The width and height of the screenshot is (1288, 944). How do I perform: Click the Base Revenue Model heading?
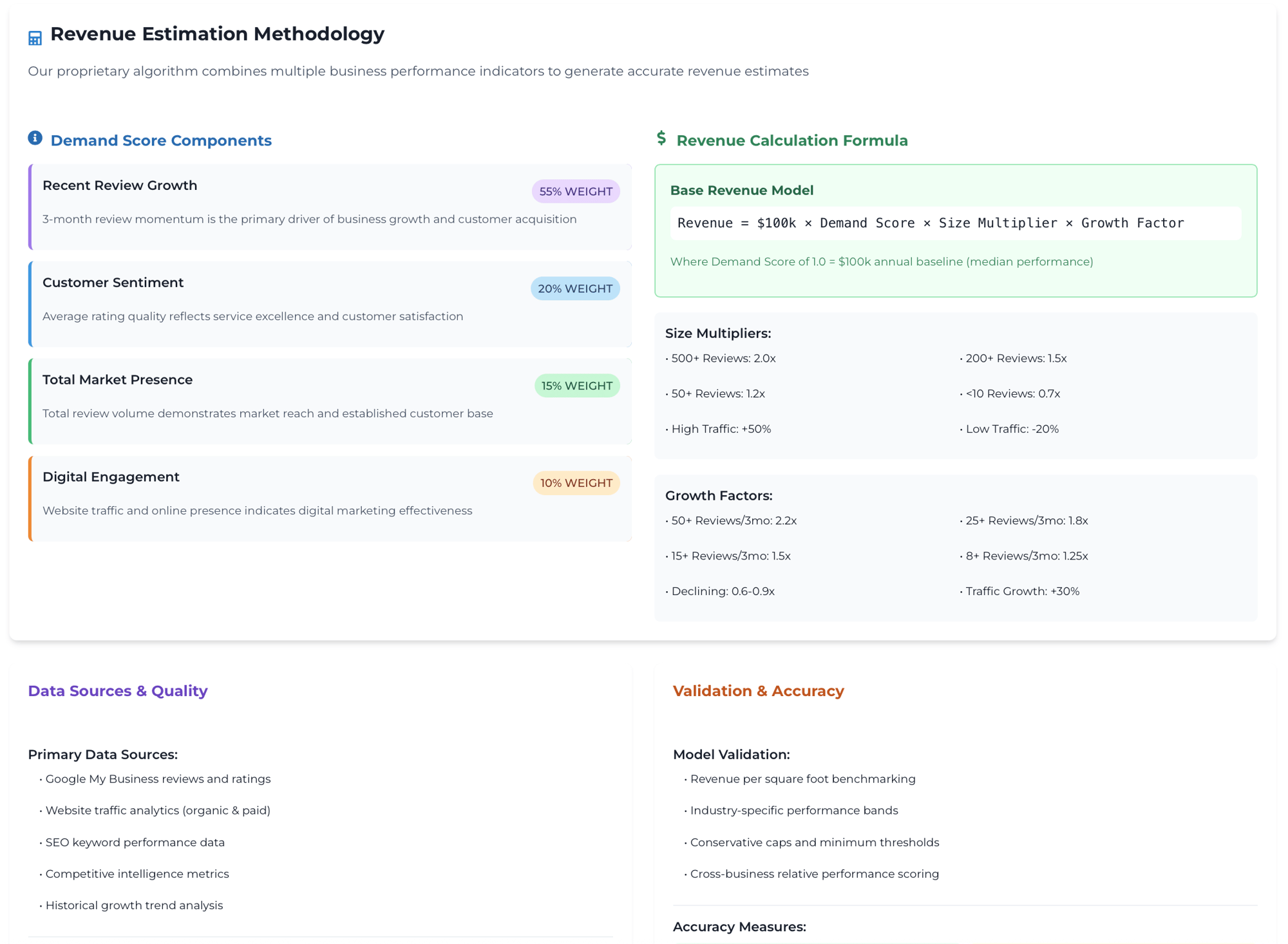coord(741,191)
